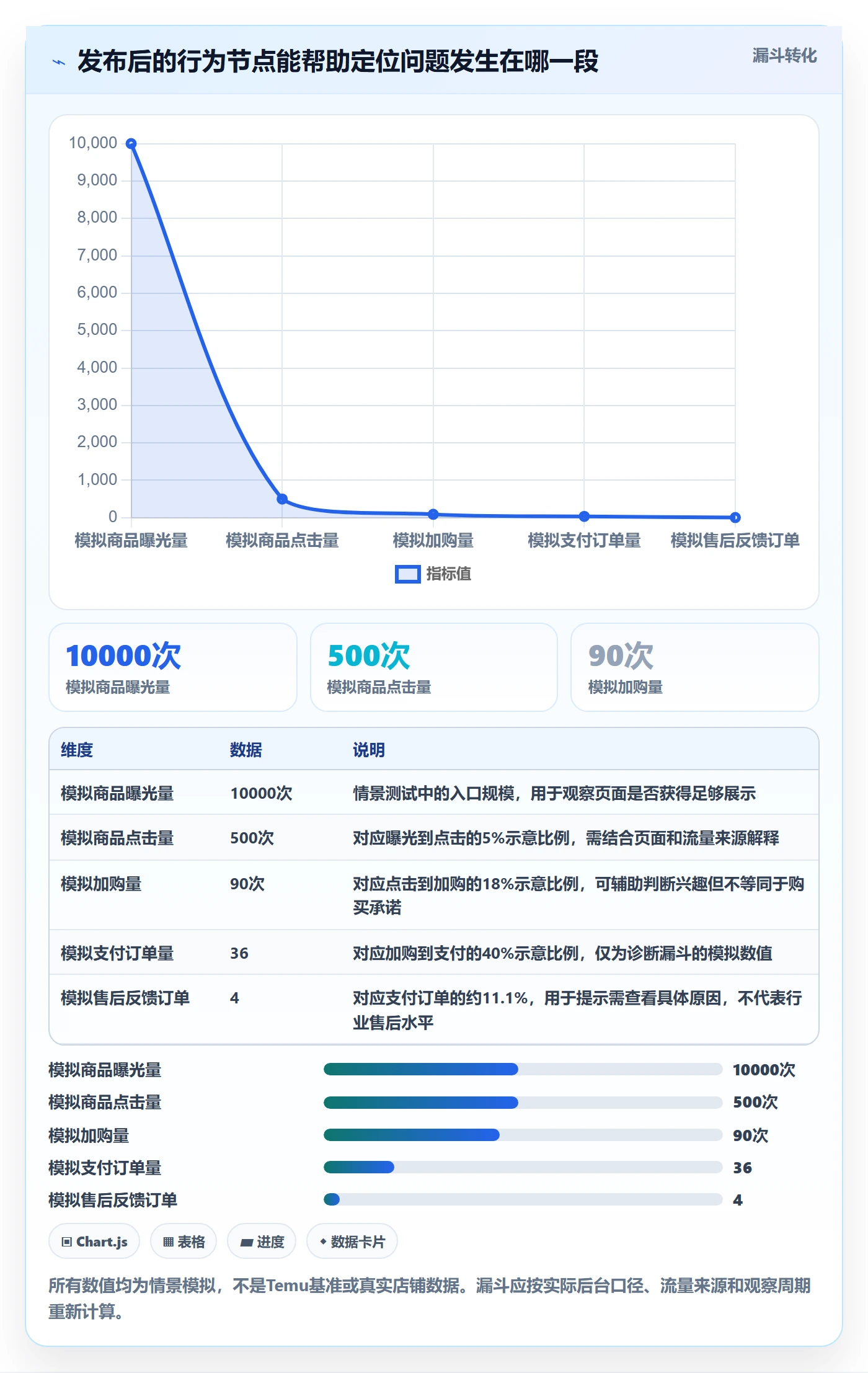Screen dimensions: 868x1373
Task: Click the 漏斗转化 tag in header
Action: [x=784, y=56]
